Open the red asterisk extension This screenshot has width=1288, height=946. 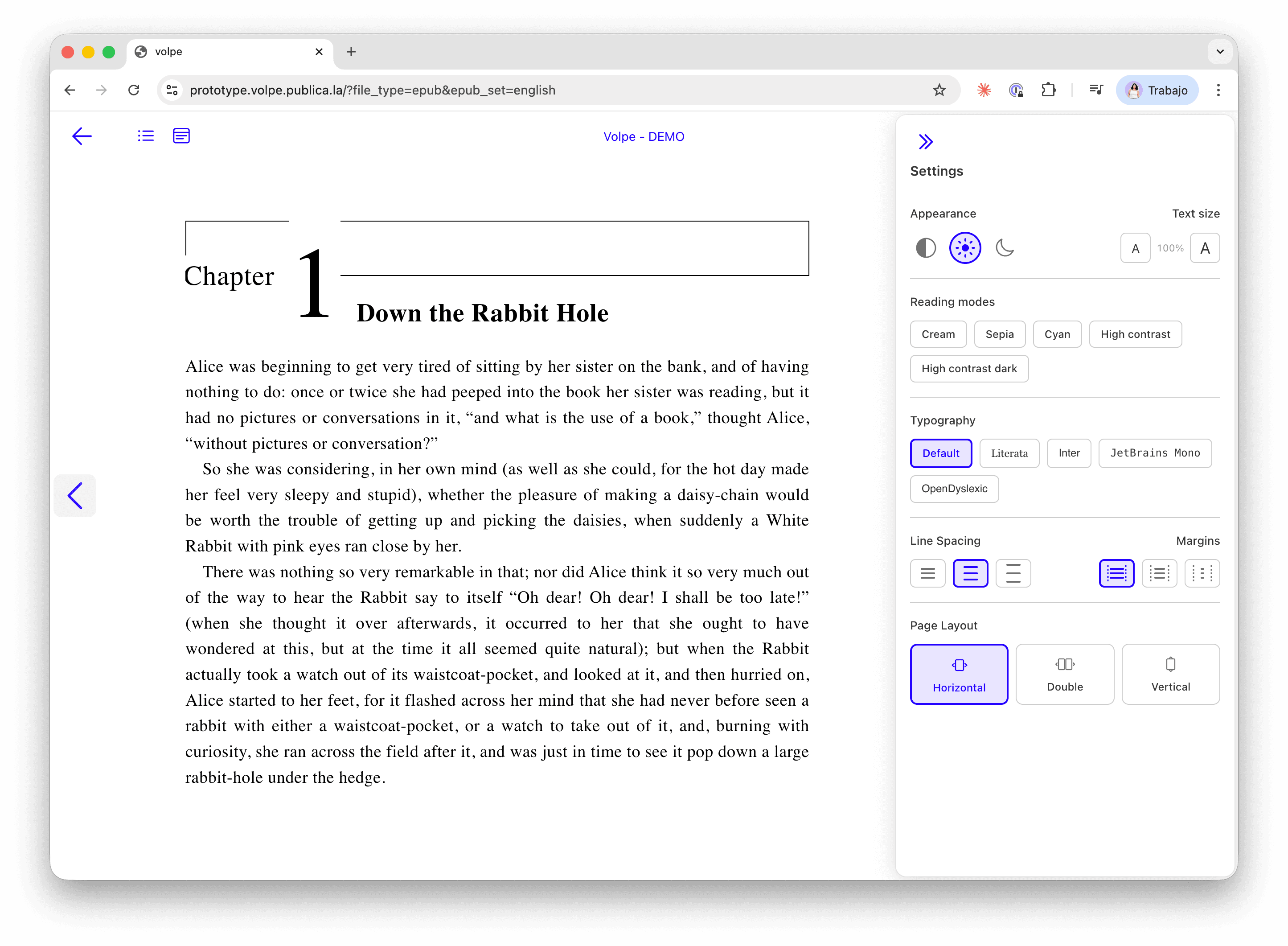(x=984, y=90)
